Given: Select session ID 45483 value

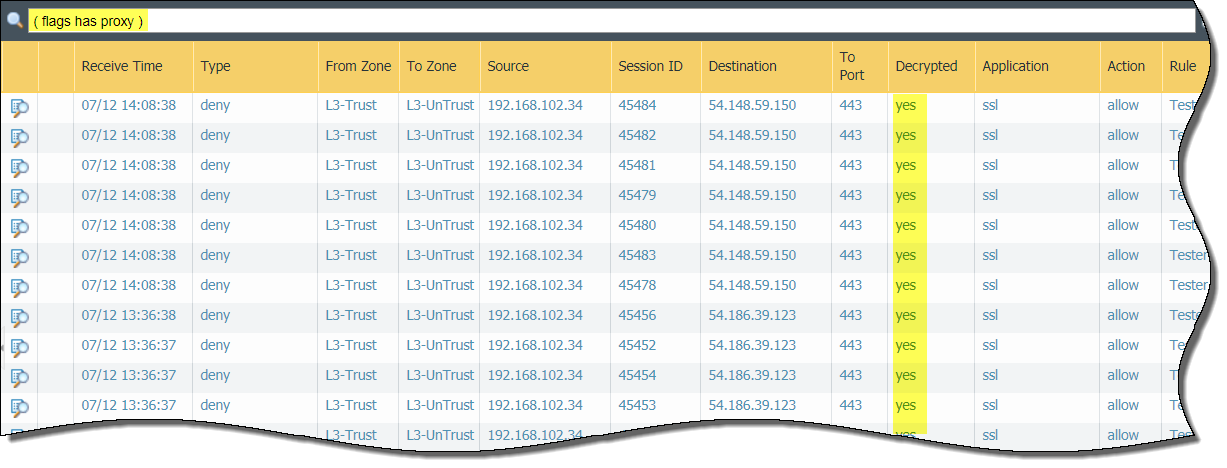Looking at the screenshot, I should [637, 255].
